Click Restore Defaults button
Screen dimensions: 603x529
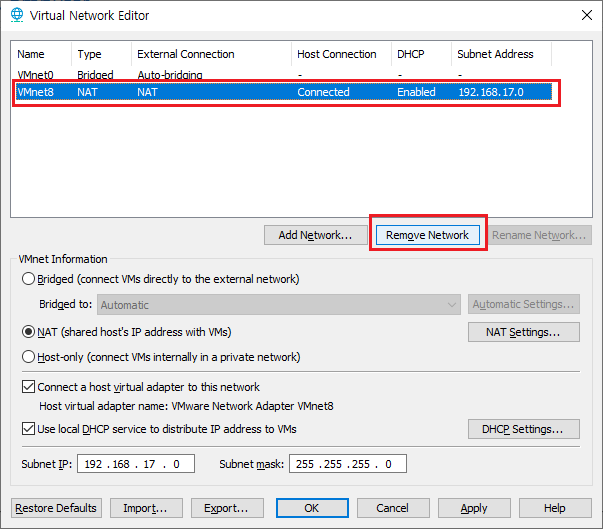[x=56, y=508]
